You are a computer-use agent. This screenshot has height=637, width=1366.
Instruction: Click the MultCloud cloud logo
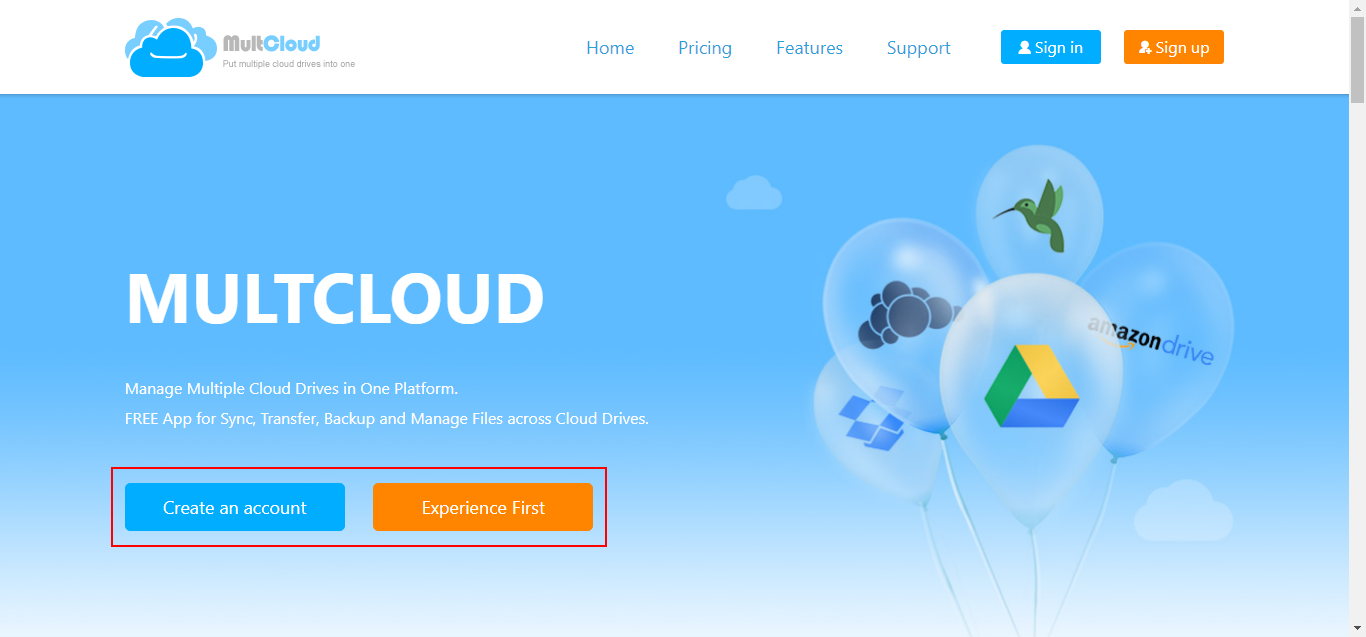170,47
